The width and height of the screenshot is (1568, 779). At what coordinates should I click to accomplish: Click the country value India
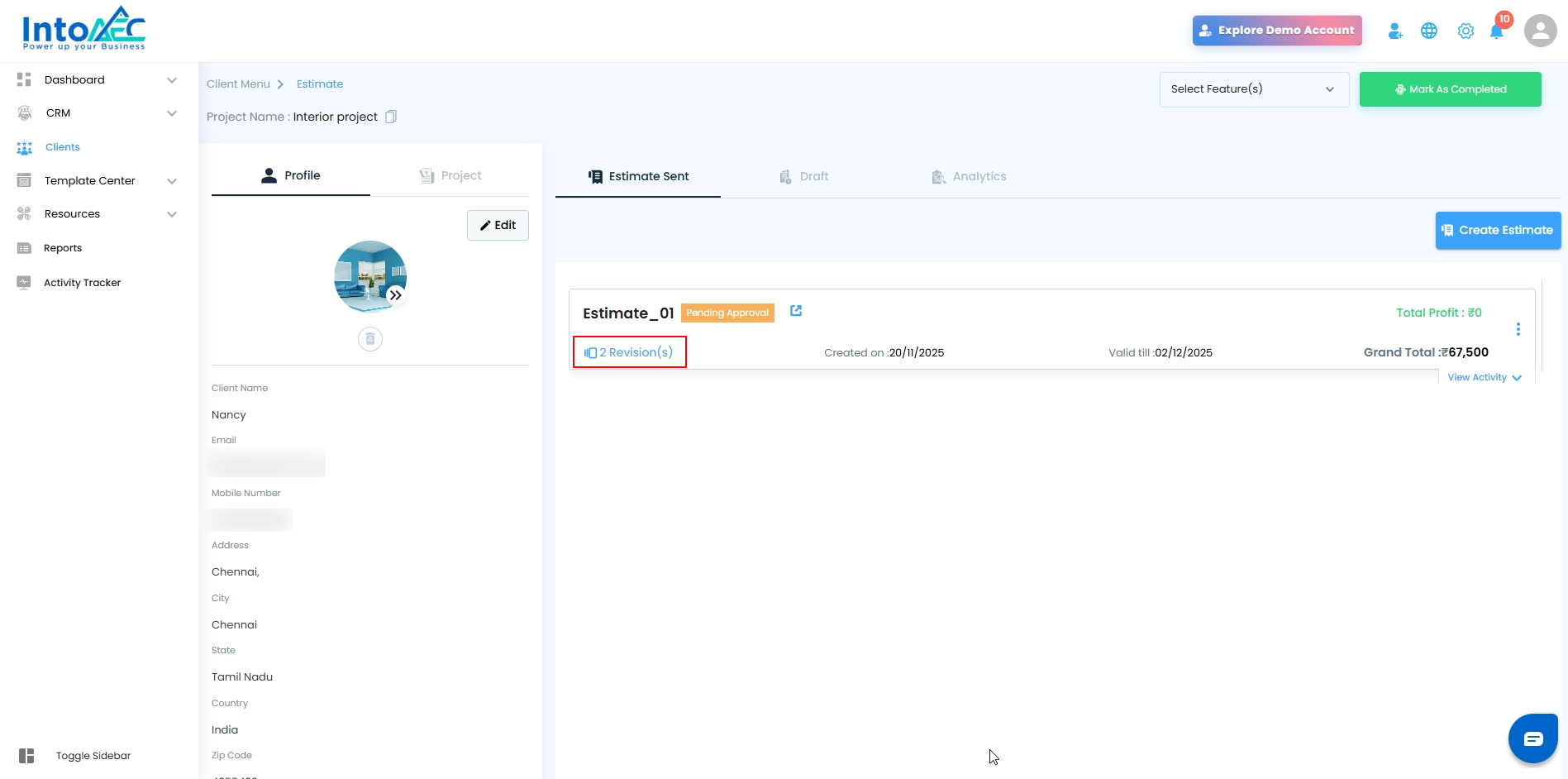[x=225, y=730]
